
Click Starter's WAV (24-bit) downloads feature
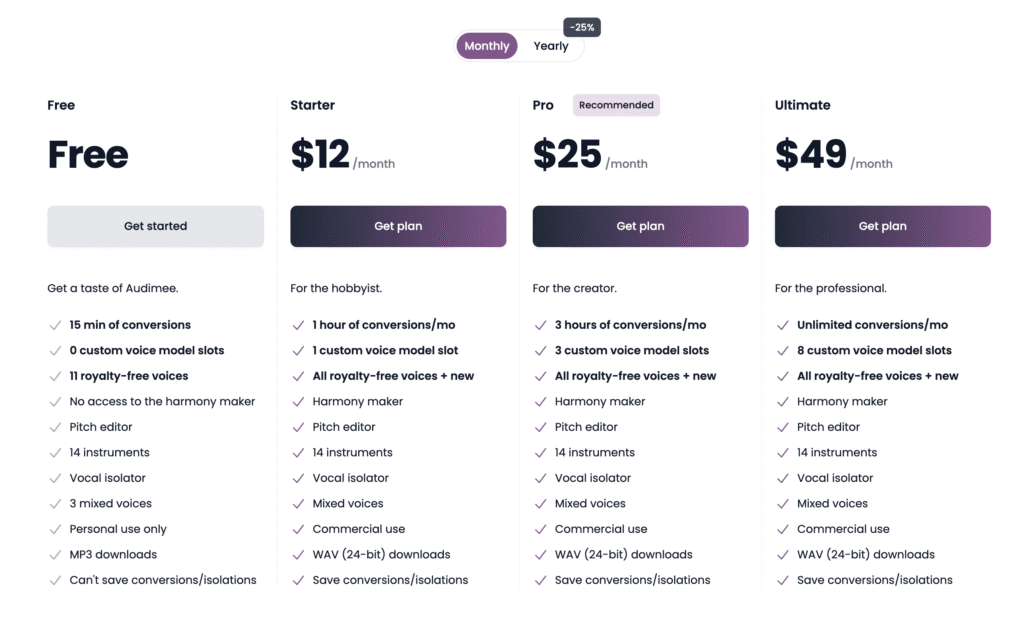[381, 554]
